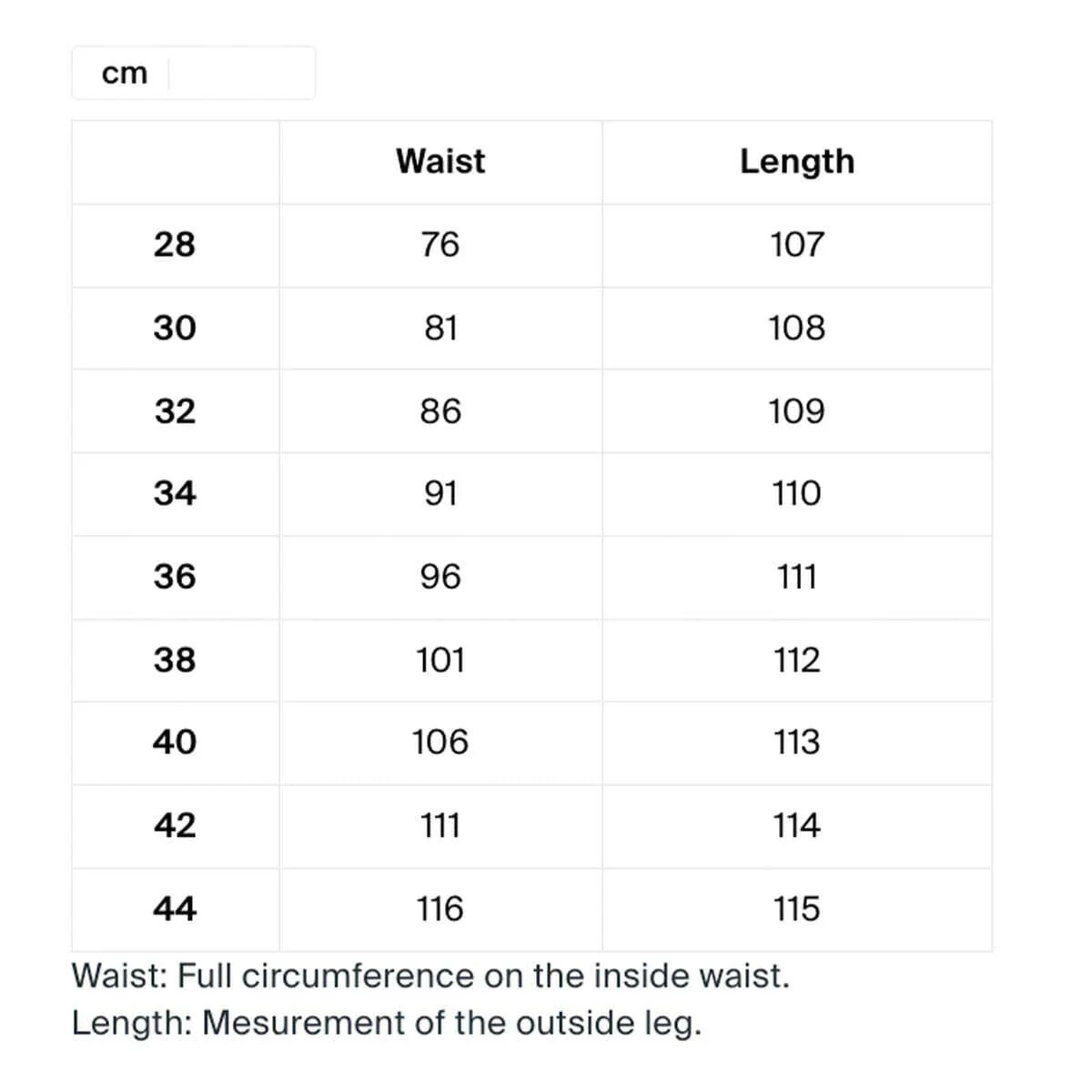Select the size 42 row label
The height and width of the screenshot is (1092, 1092).
(175, 825)
